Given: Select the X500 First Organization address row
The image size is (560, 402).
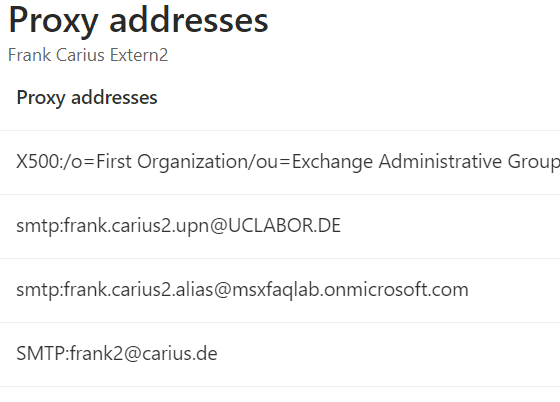Looking at the screenshot, I should 280,162.
